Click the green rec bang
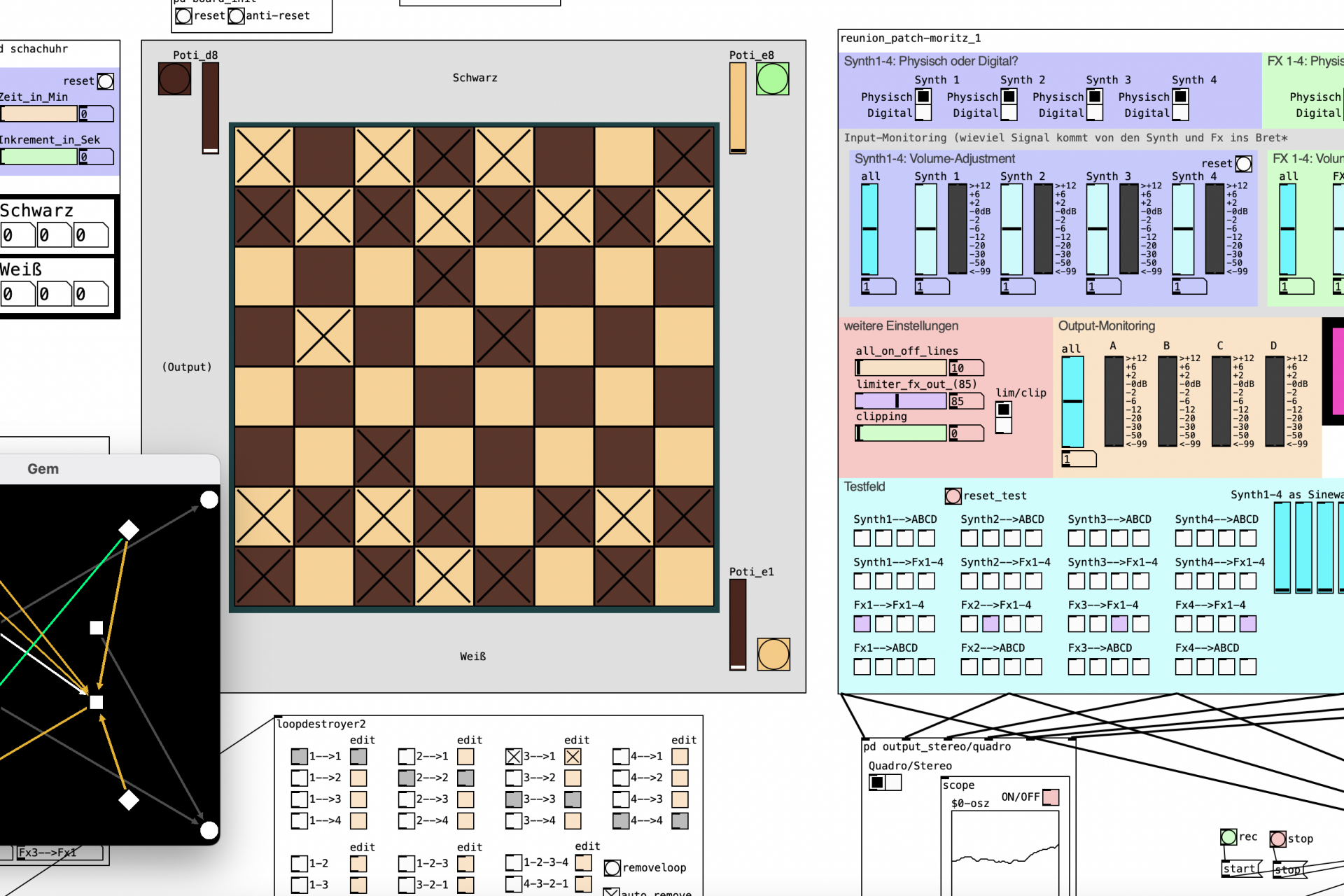This screenshot has width=1344, height=896. [x=1228, y=836]
